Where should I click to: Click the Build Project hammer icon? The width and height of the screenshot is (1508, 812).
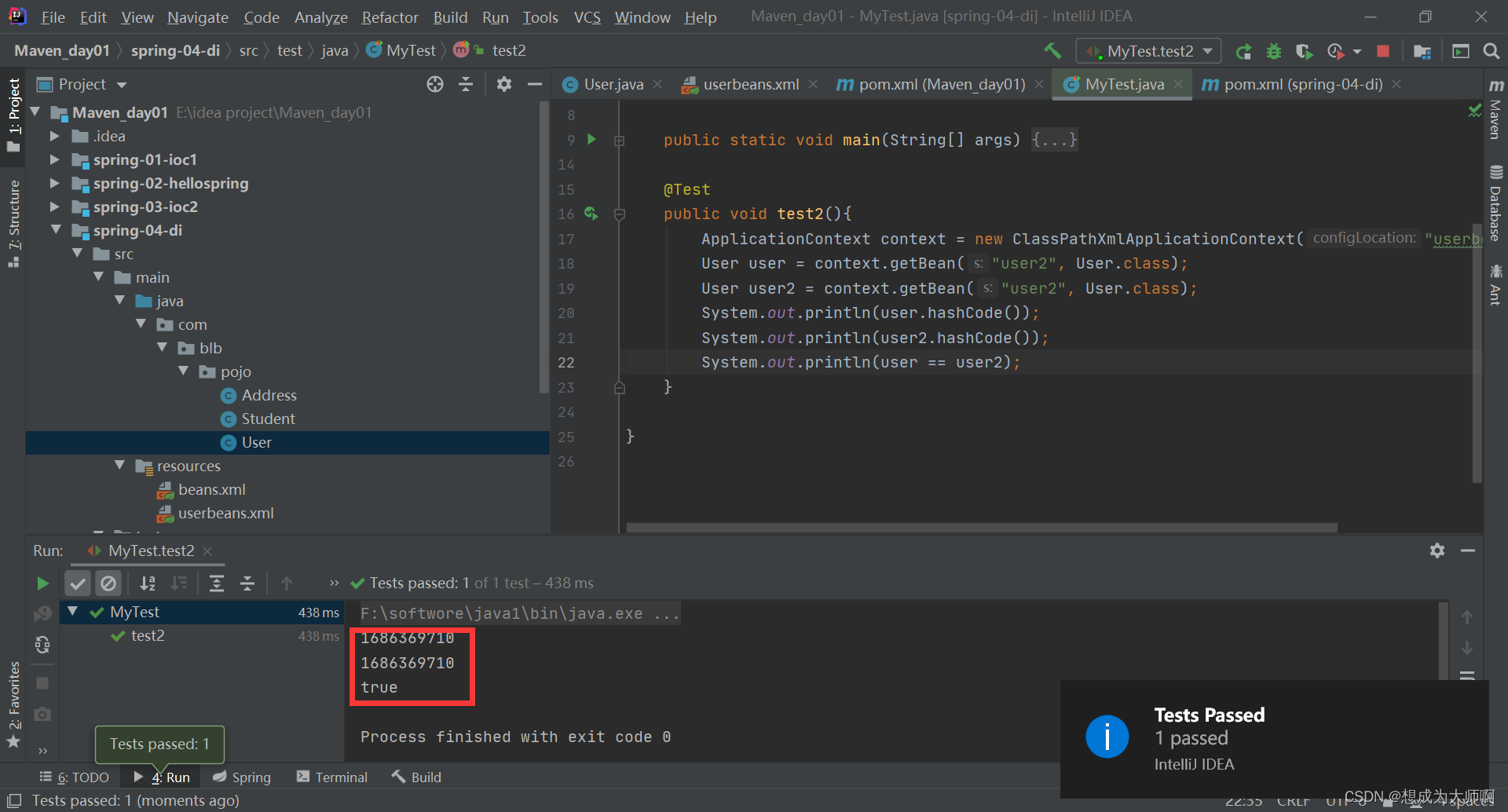pos(1052,51)
